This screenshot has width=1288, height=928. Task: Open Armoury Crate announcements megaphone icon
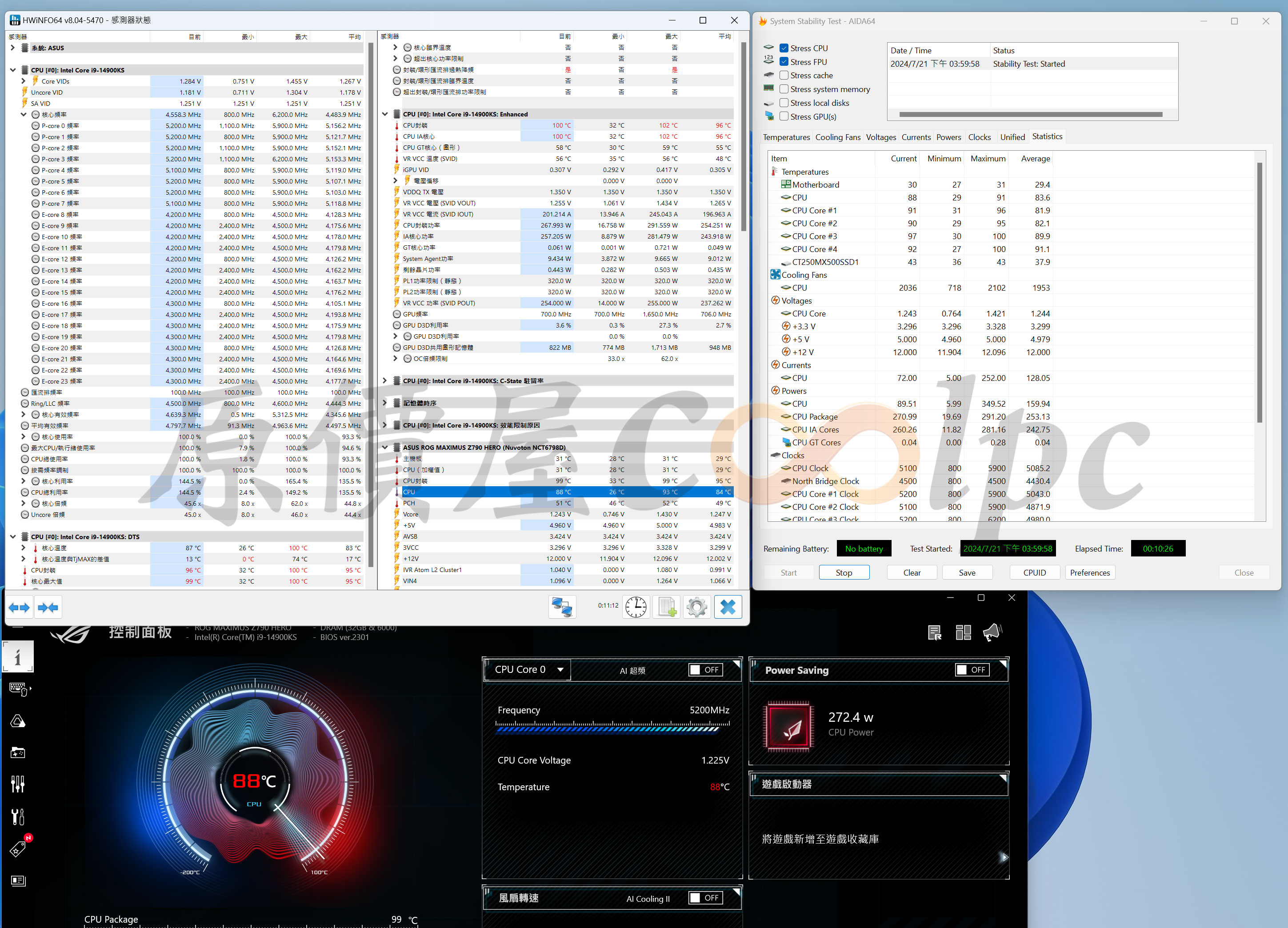(x=992, y=632)
